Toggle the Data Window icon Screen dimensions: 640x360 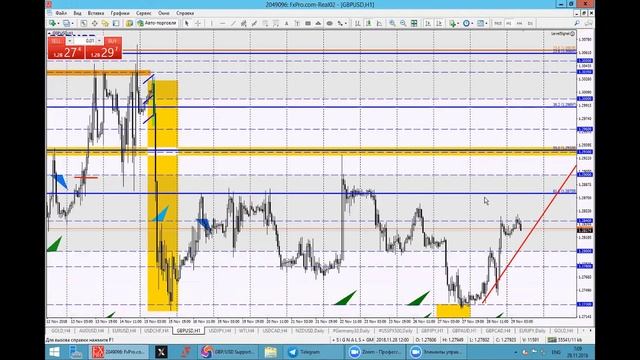pyautogui.click(x=94, y=23)
